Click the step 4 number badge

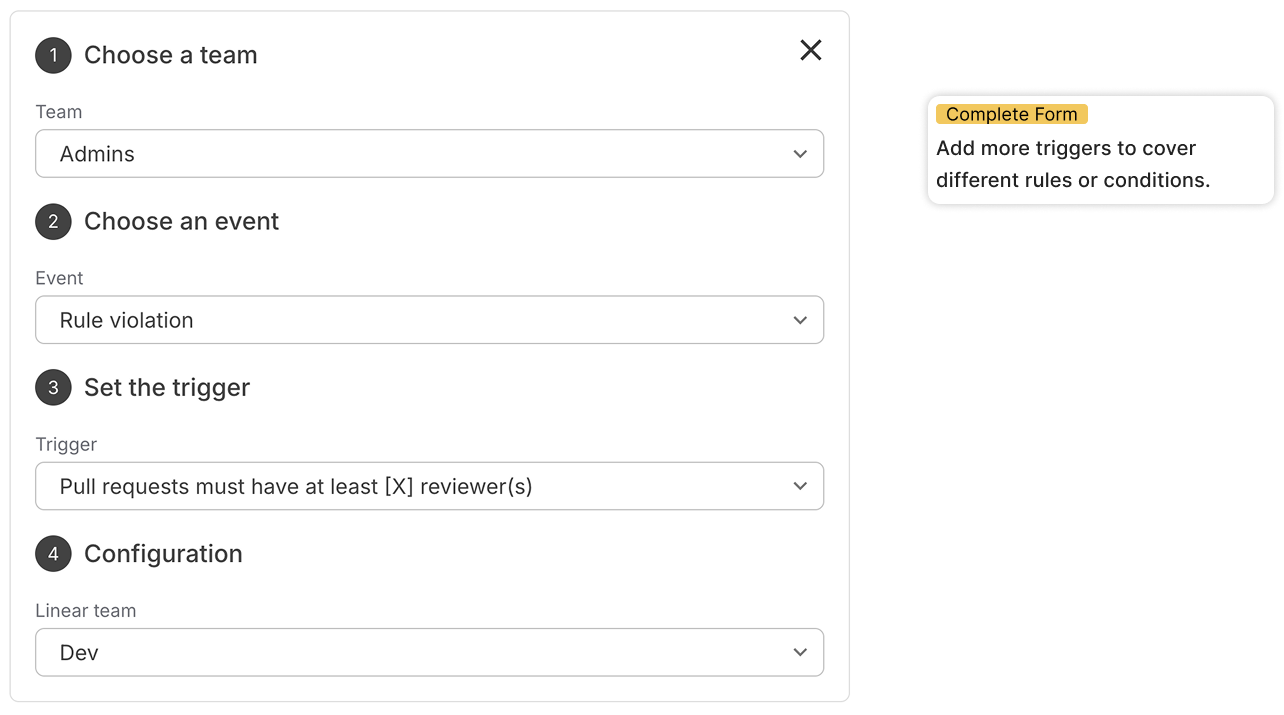click(53, 554)
